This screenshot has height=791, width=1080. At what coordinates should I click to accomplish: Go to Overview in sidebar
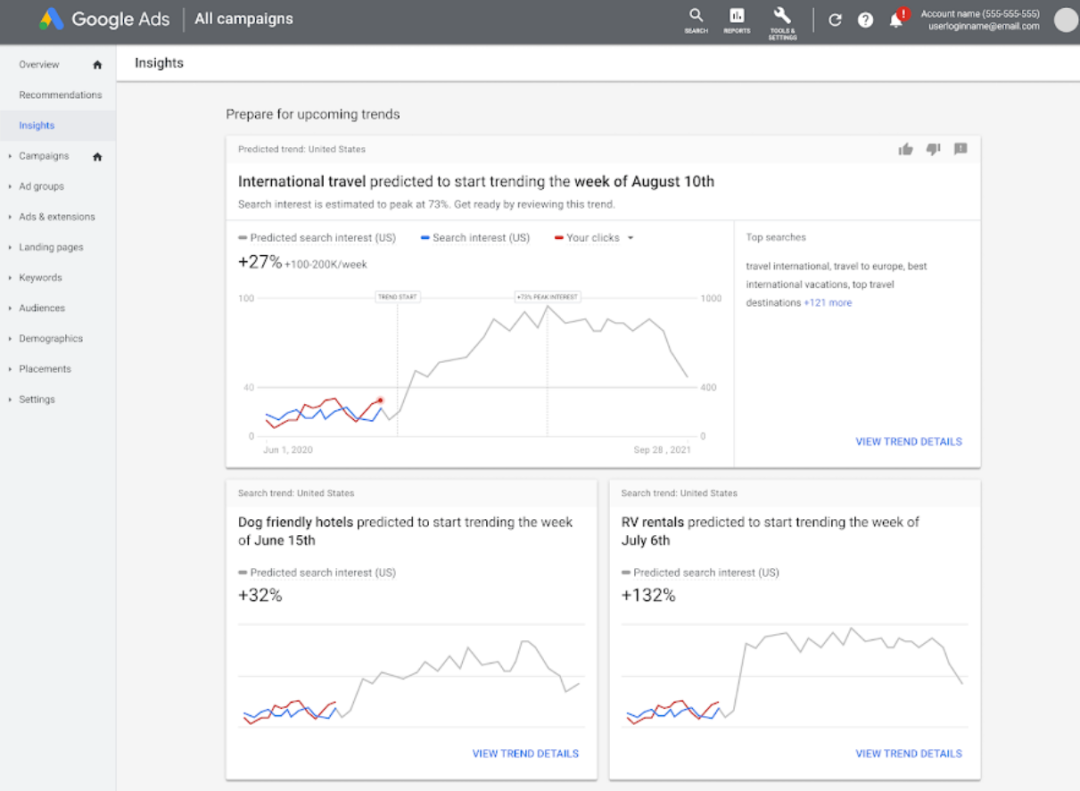tap(39, 65)
